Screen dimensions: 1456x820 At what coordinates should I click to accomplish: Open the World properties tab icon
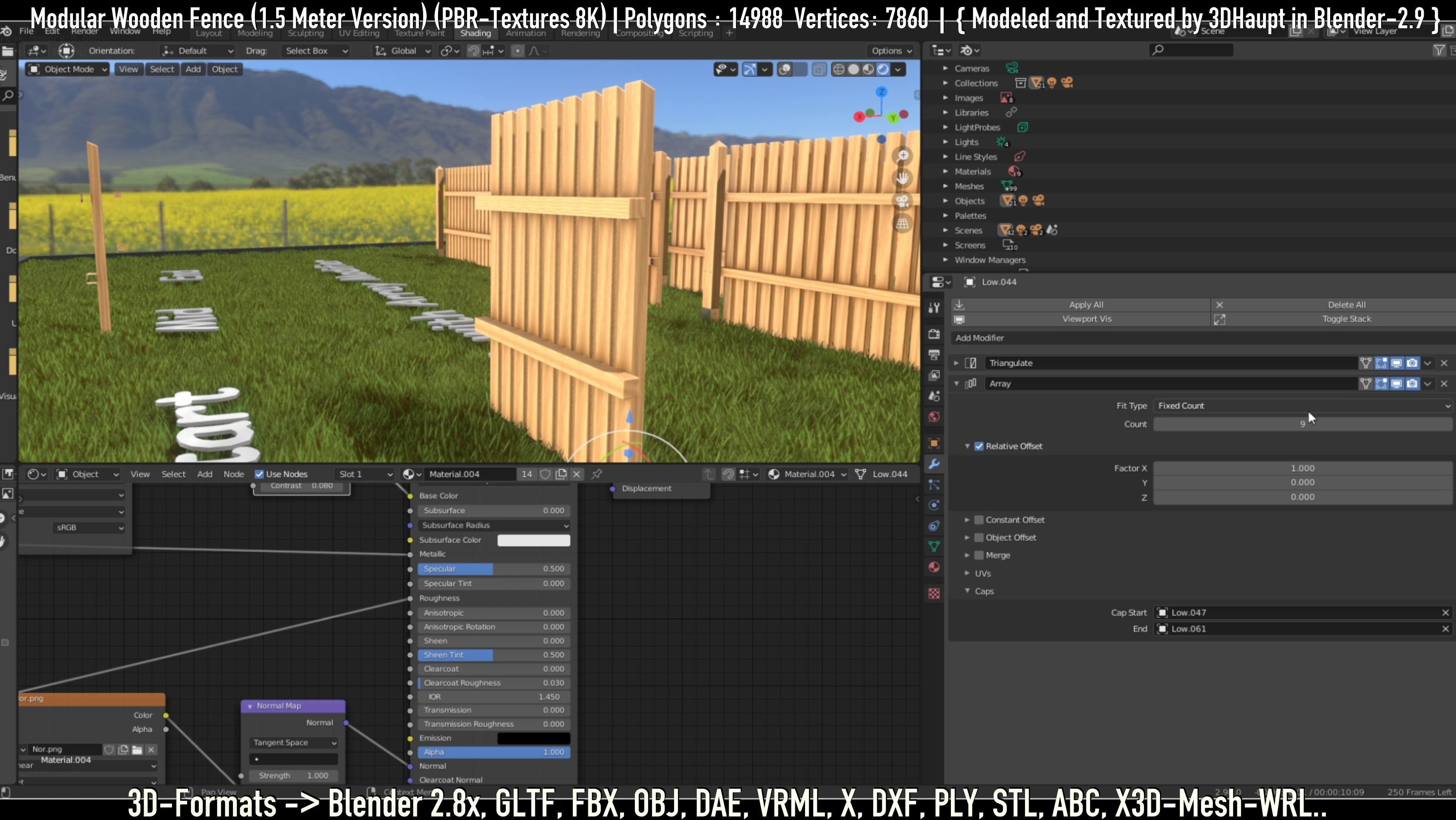coord(934,417)
